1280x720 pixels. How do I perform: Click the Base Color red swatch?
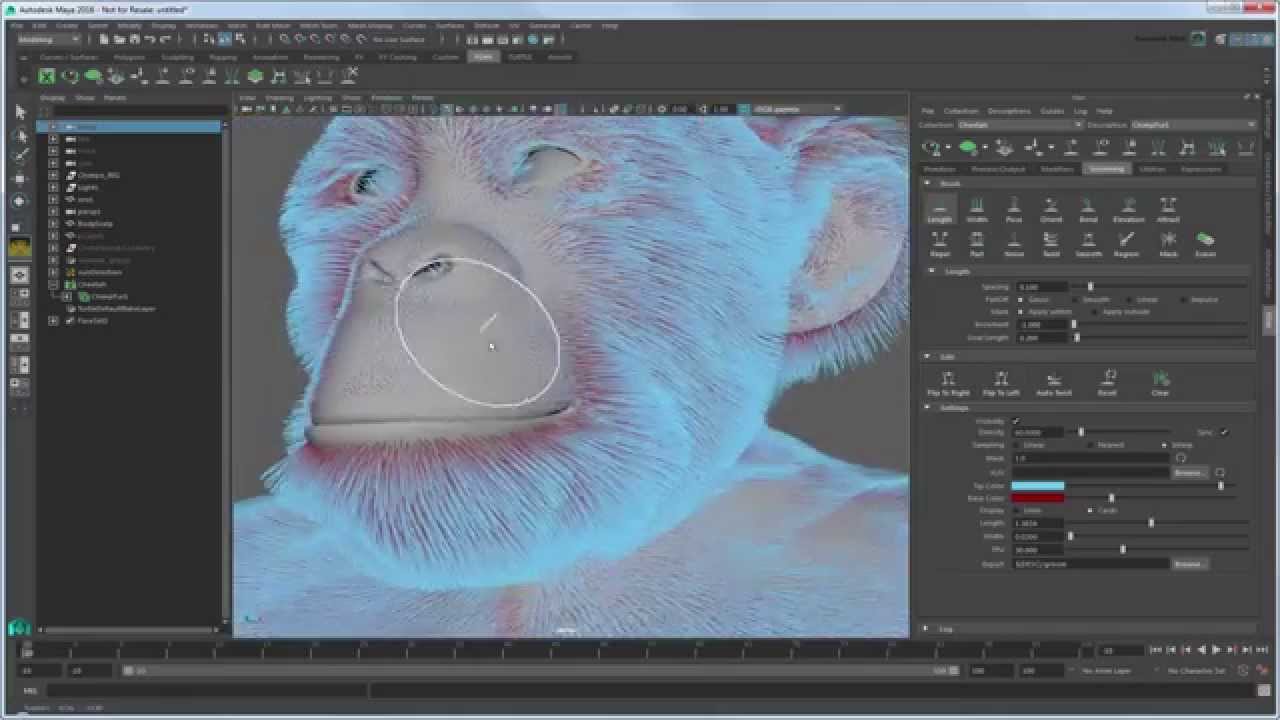pos(1038,498)
